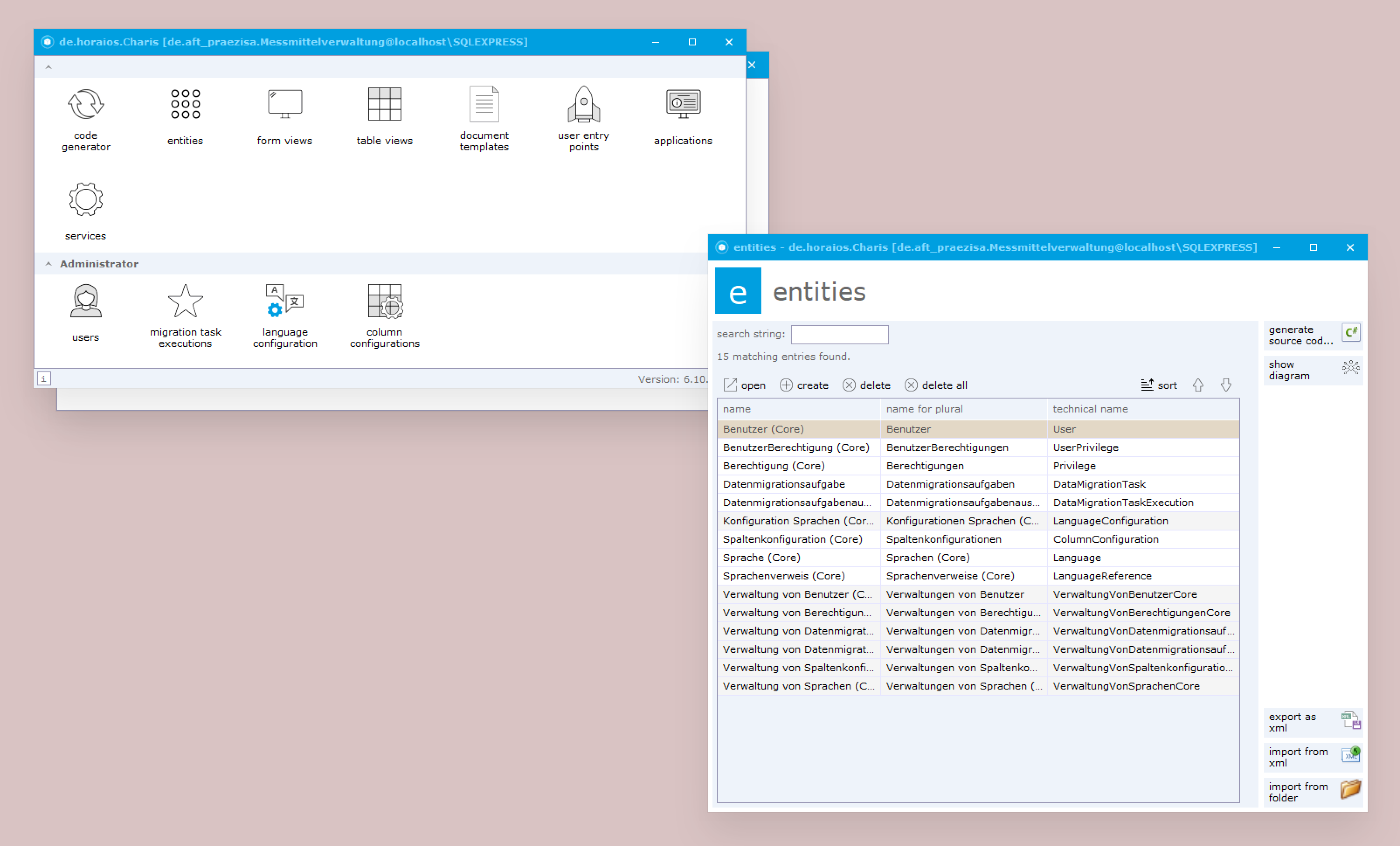The width and height of the screenshot is (1400, 846).
Task: Export entities as xml
Action: 1313,722
